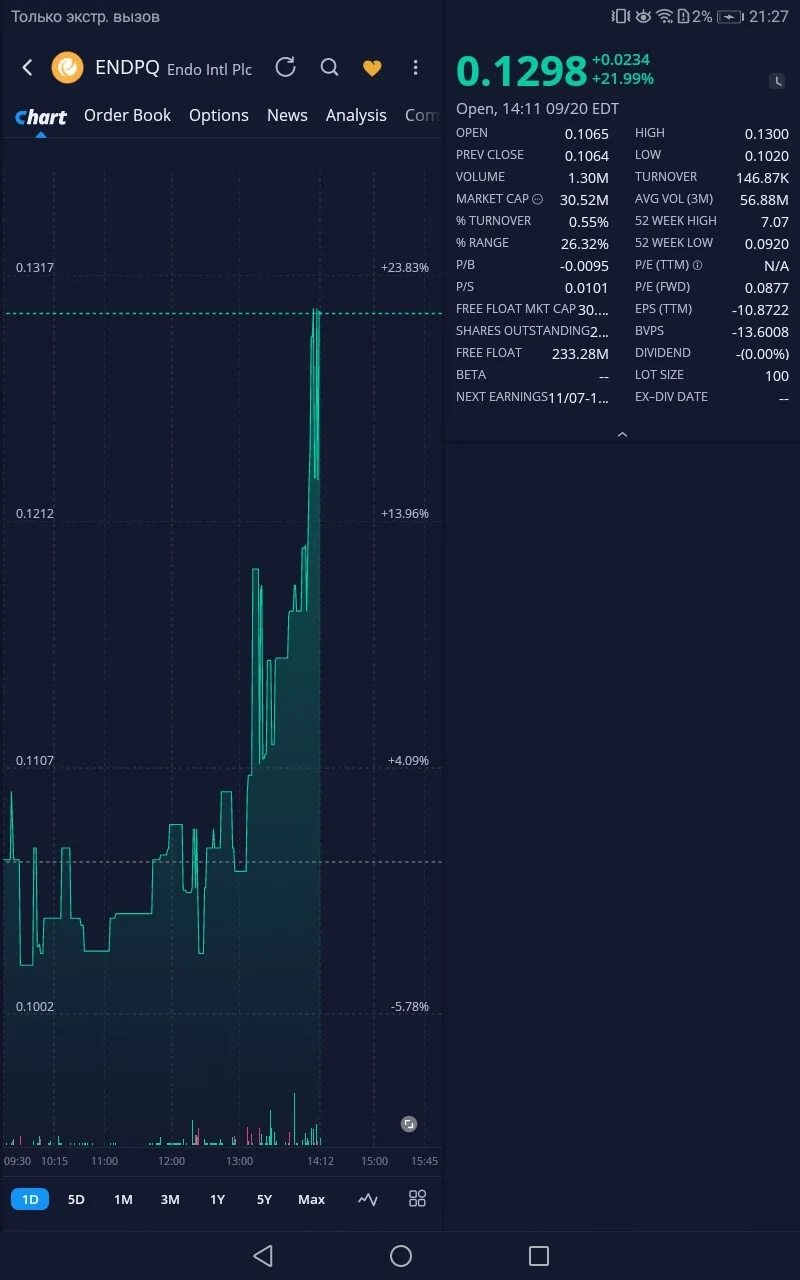Viewport: 800px width, 1280px height.
Task: Select the 1D chart range
Action: [30, 1199]
